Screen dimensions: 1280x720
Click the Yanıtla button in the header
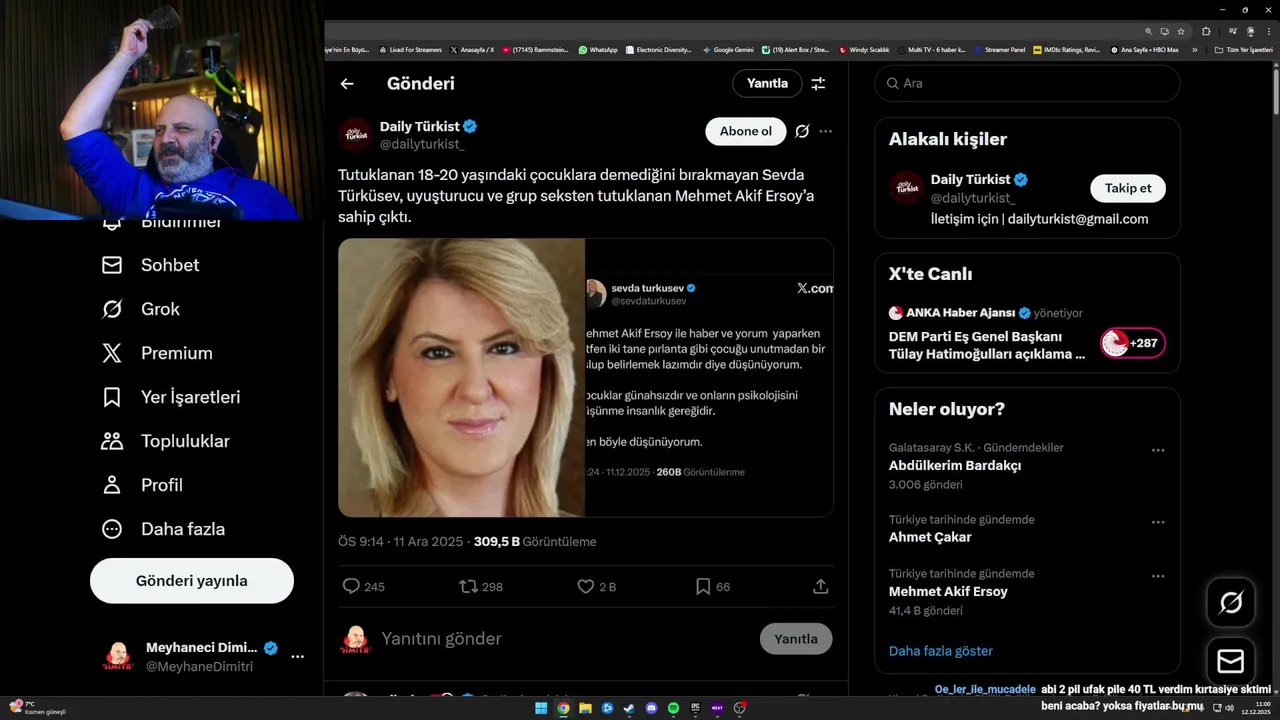[767, 83]
